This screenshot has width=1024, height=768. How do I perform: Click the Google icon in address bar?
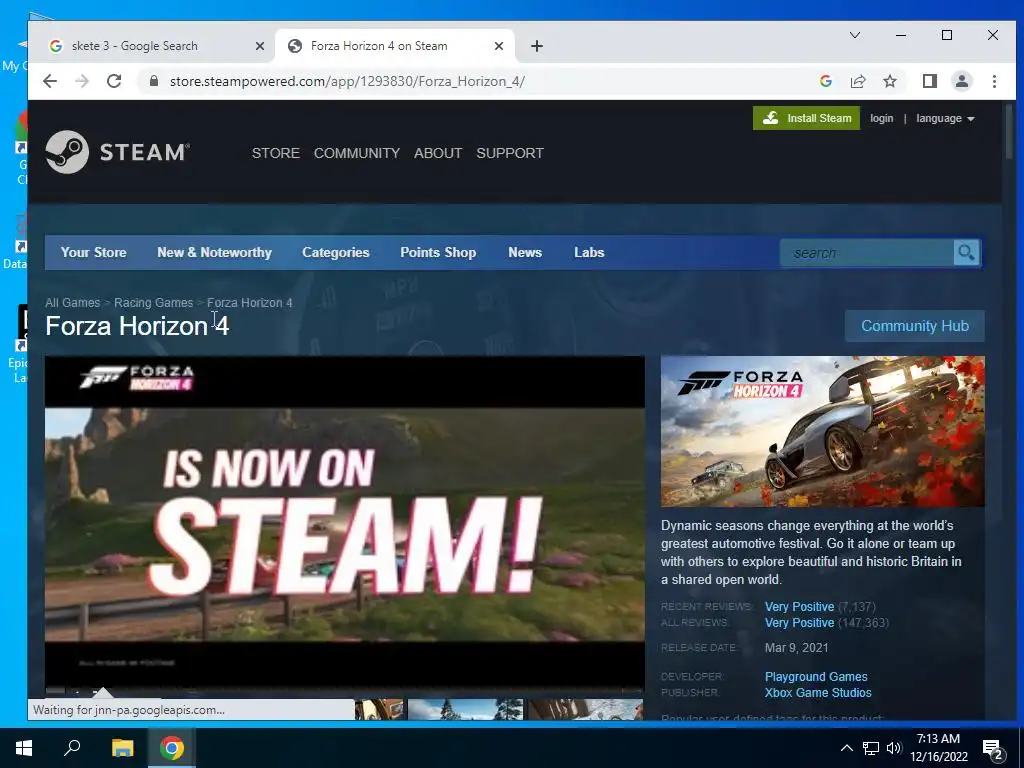click(825, 81)
